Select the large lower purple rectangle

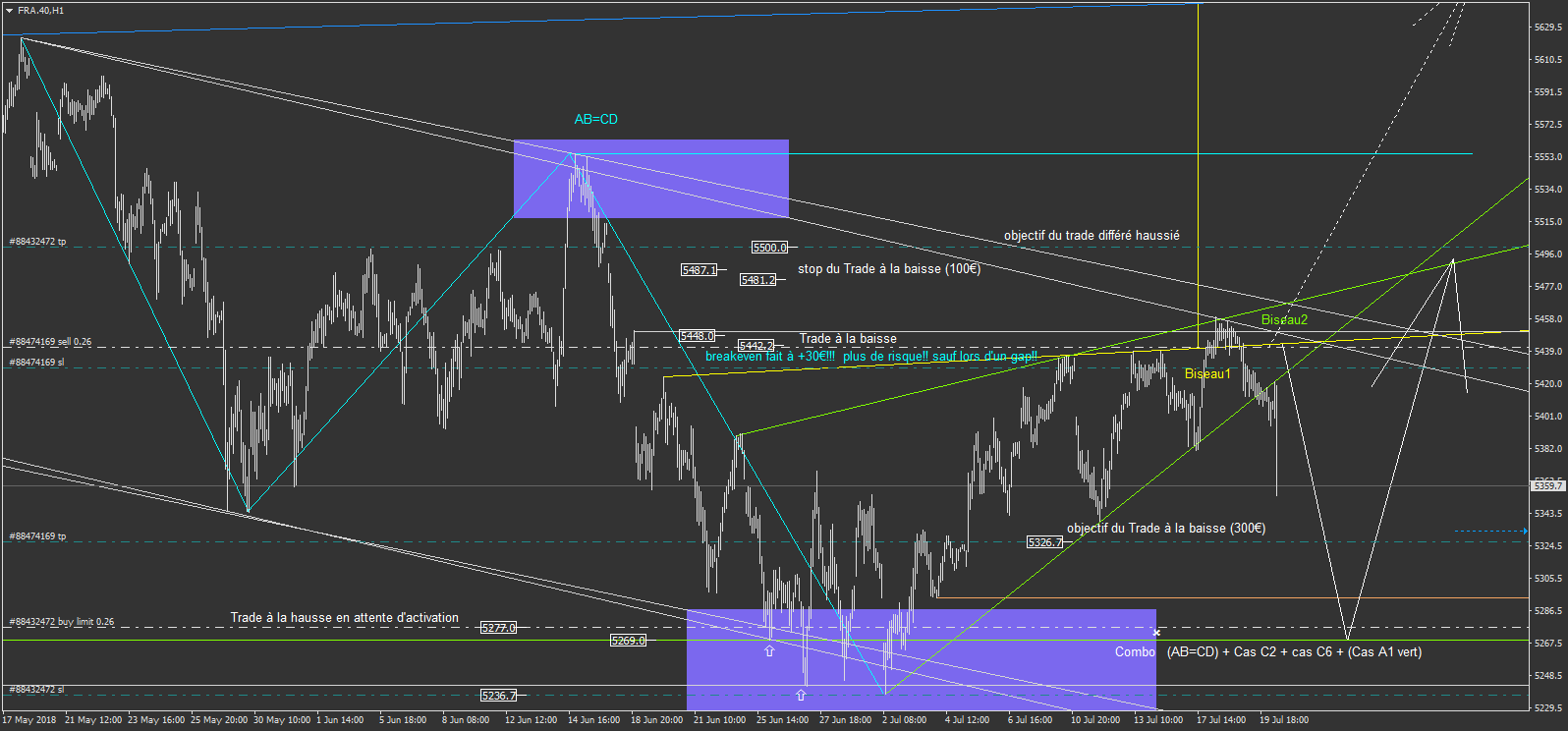pos(922,659)
